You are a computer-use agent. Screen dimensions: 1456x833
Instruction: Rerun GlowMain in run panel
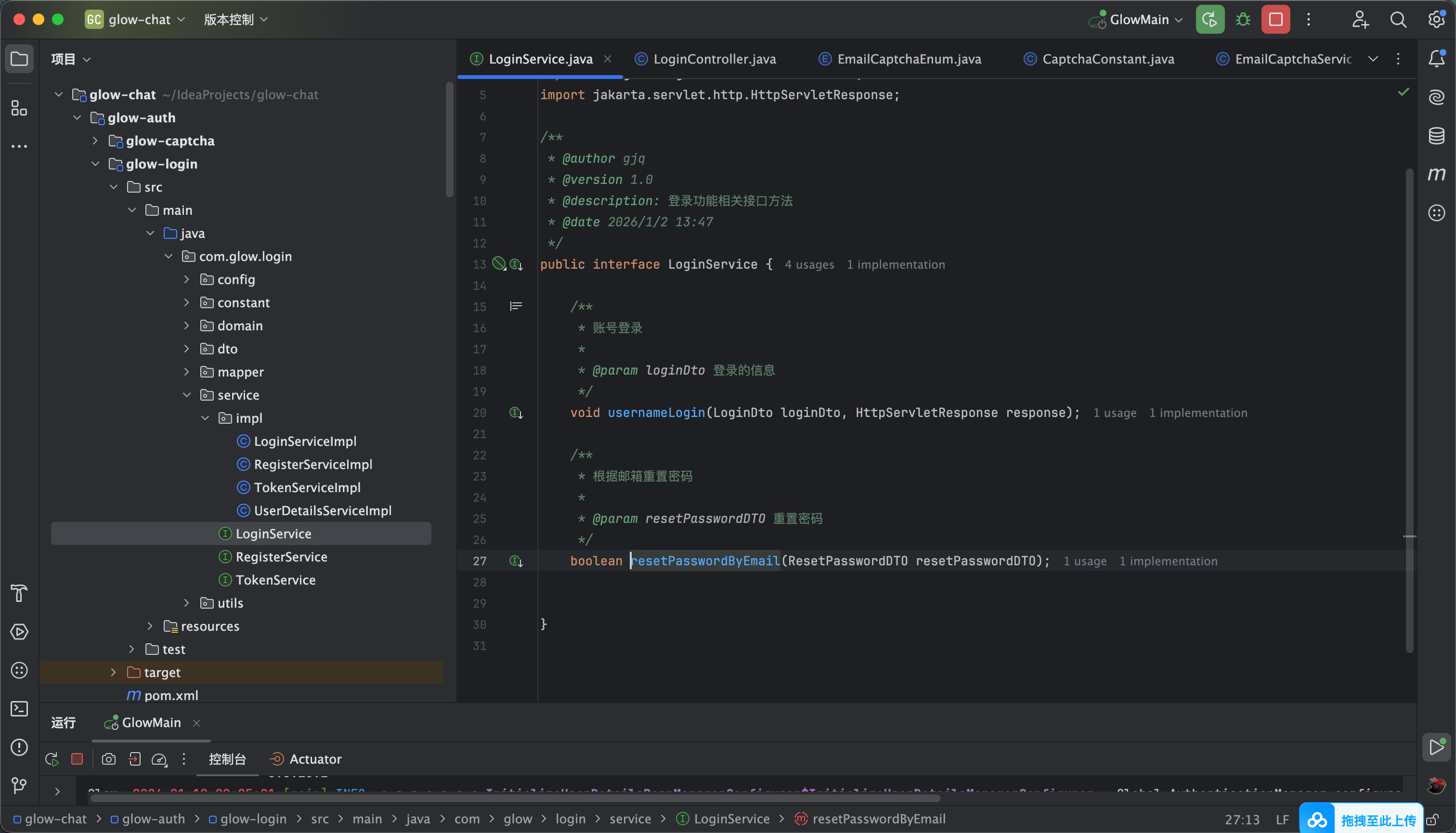click(x=52, y=759)
